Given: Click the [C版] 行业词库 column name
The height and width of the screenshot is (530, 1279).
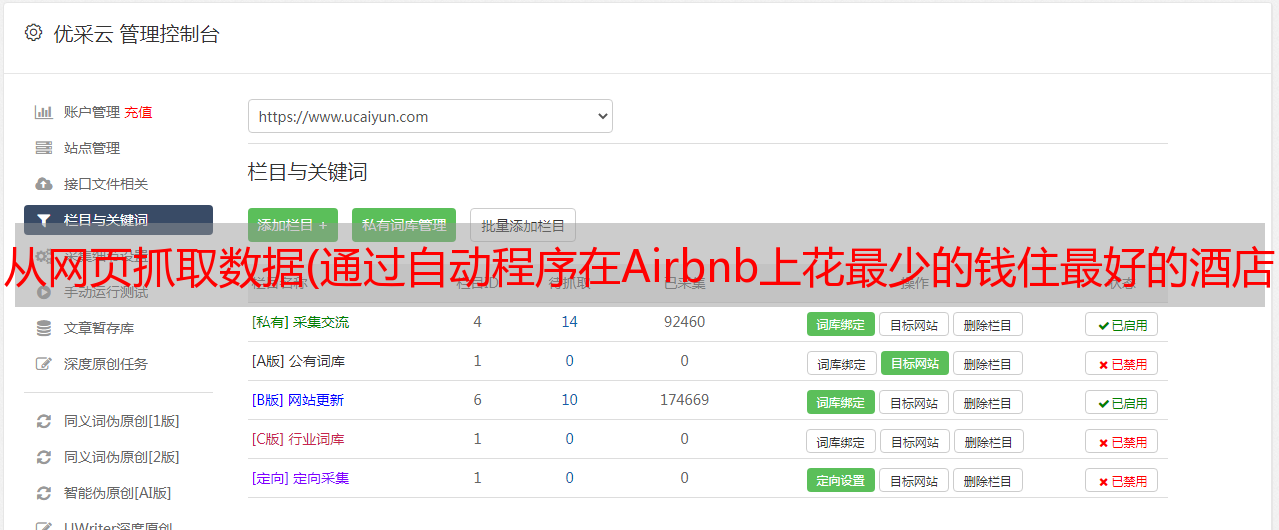Looking at the screenshot, I should [x=298, y=439].
